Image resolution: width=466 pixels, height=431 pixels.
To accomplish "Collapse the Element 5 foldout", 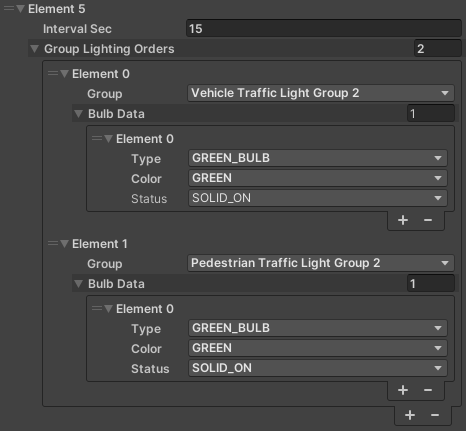I will (21, 9).
